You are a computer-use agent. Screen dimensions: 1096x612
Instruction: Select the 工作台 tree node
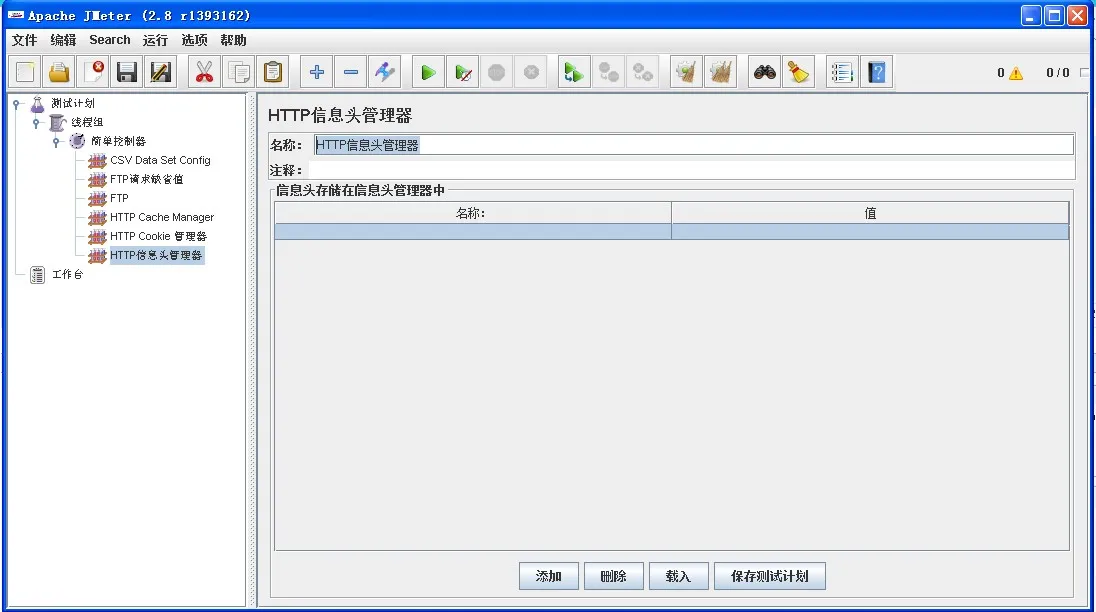[x=68, y=275]
